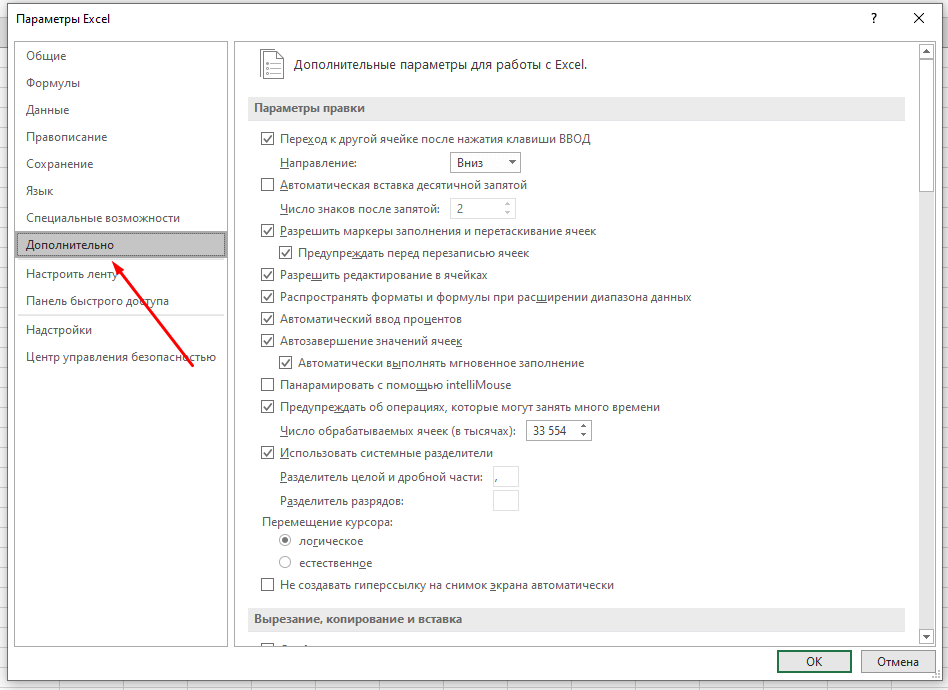Select естественное cursor movement
Viewport: 948px width, 690px height.
coord(285,562)
